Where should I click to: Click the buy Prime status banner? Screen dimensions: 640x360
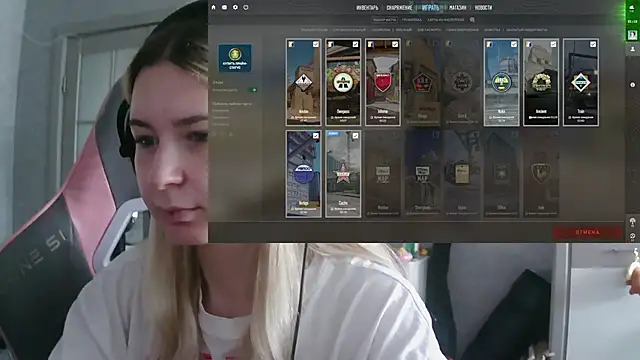235,58
